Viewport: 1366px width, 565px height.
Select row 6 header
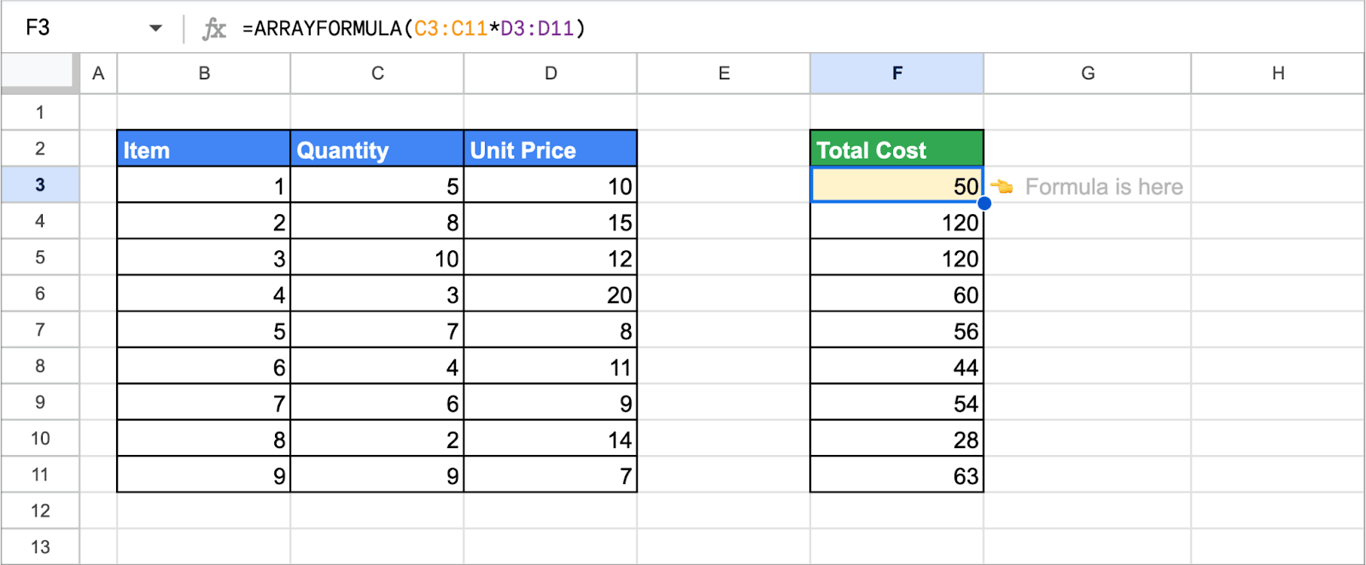(x=39, y=293)
